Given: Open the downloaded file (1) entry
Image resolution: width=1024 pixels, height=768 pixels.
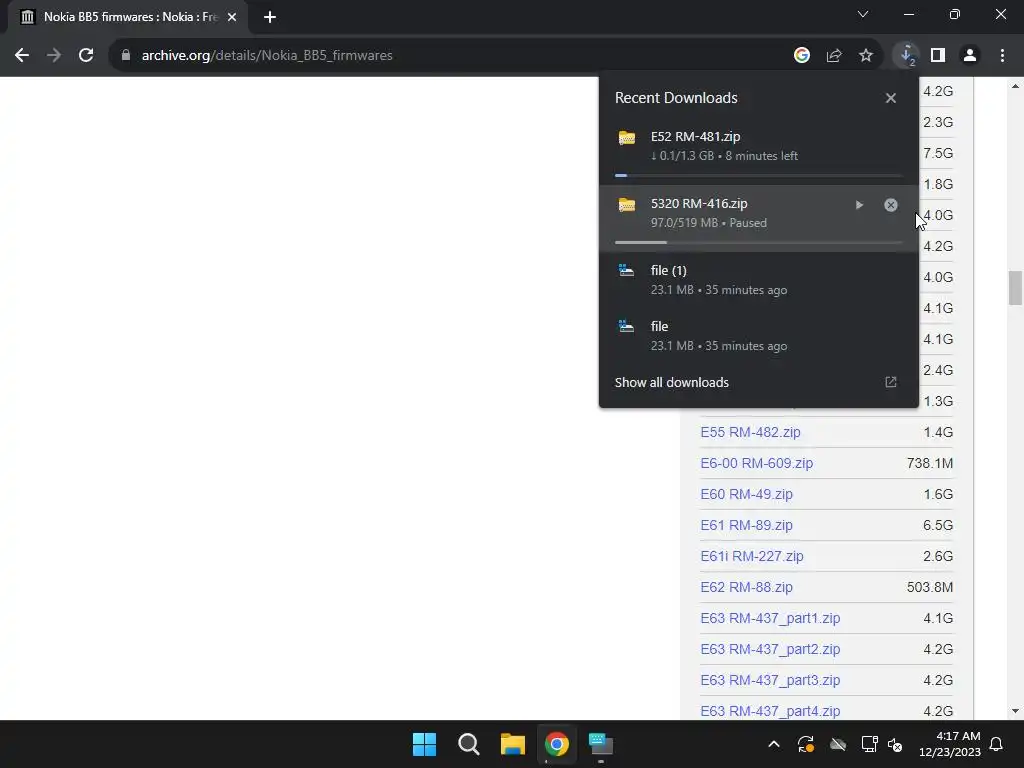Looking at the screenshot, I should click(758, 280).
